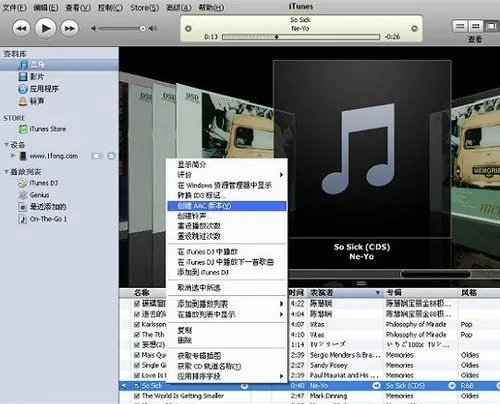Screen dimensions: 500x404
Task: Expand the www.1fong.com device
Action: (13, 156)
